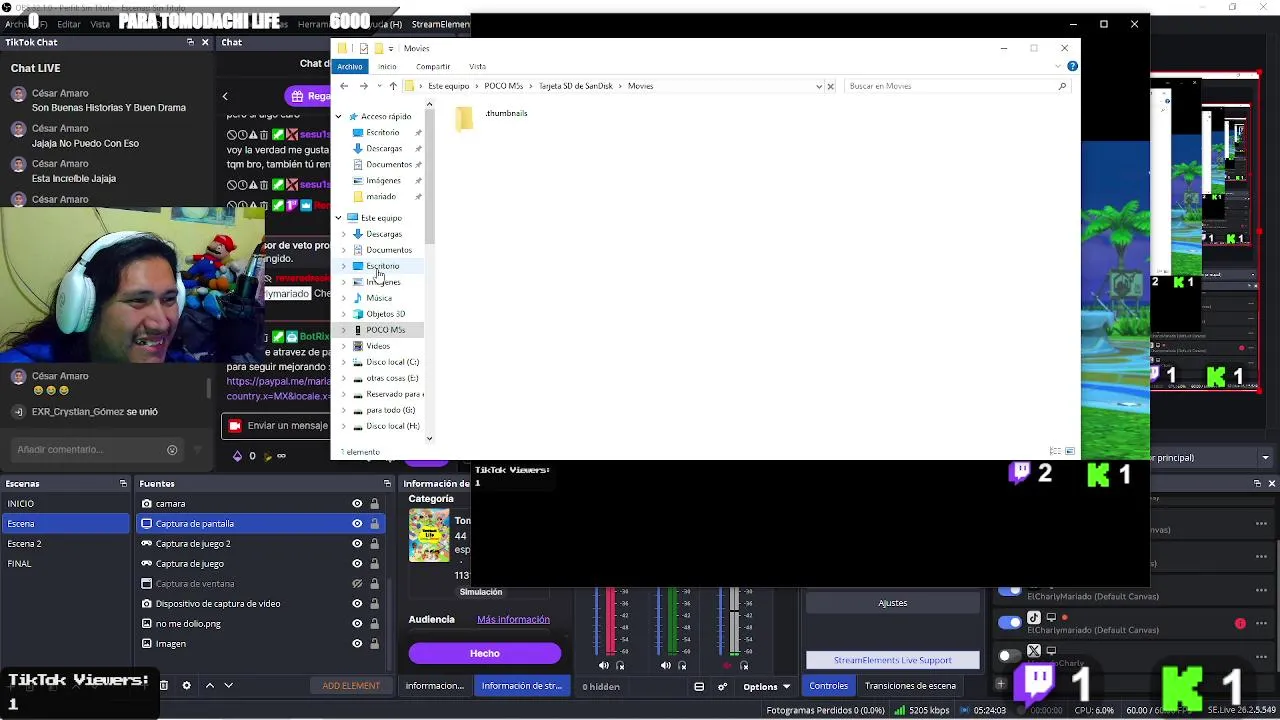
Task: Open the Compartir ribbon tab
Action: (433, 67)
